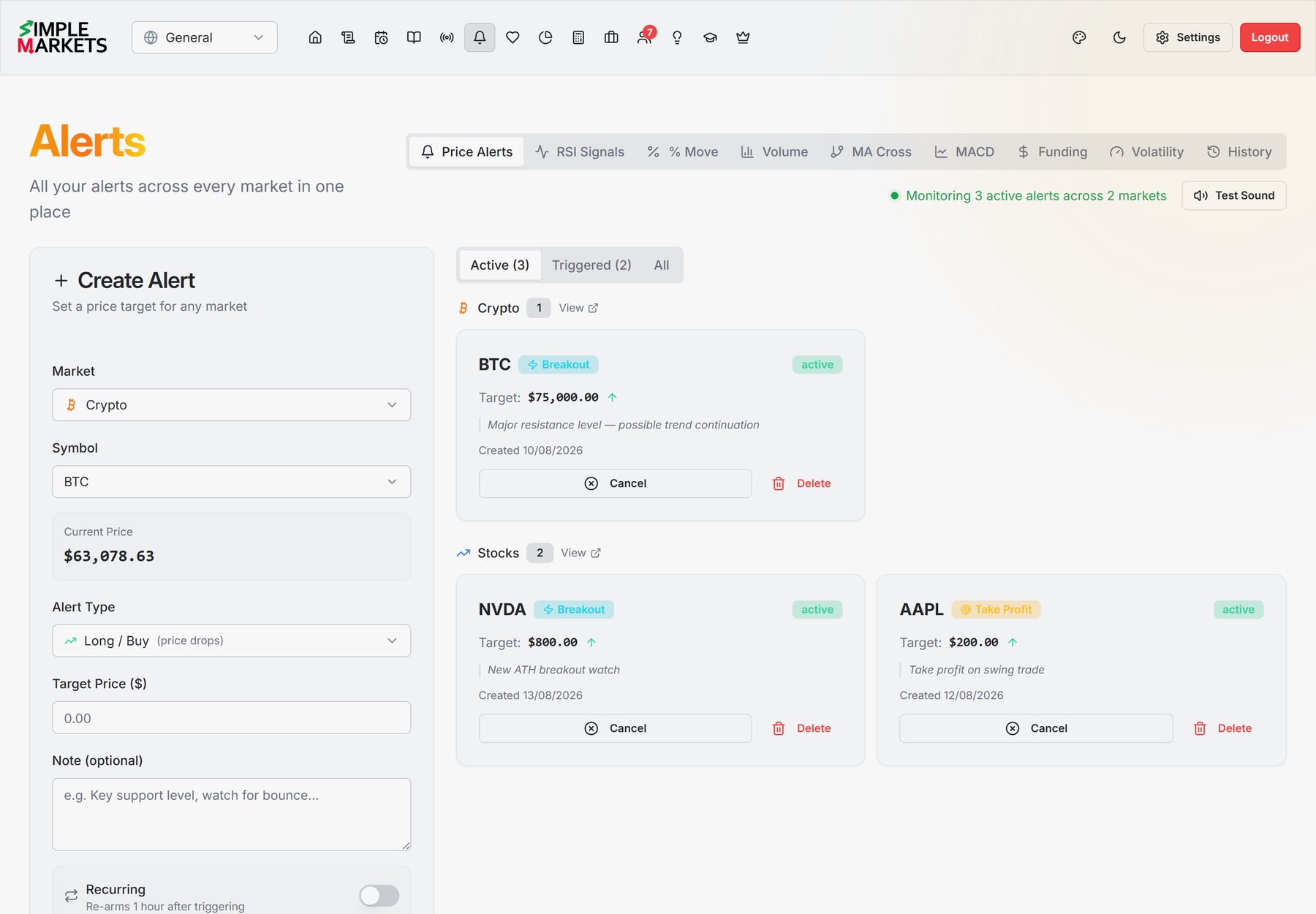
Task: Click the trash icon on the AAPL alert
Action: tap(1200, 728)
